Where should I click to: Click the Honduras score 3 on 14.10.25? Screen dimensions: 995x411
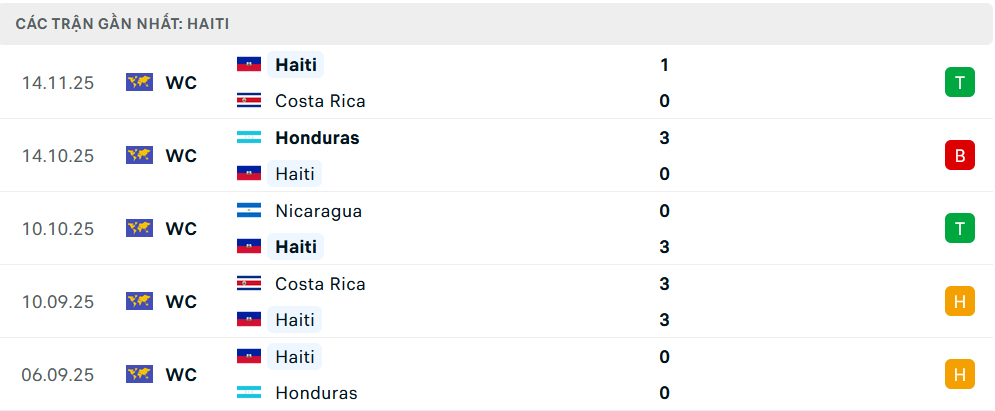coord(664,138)
